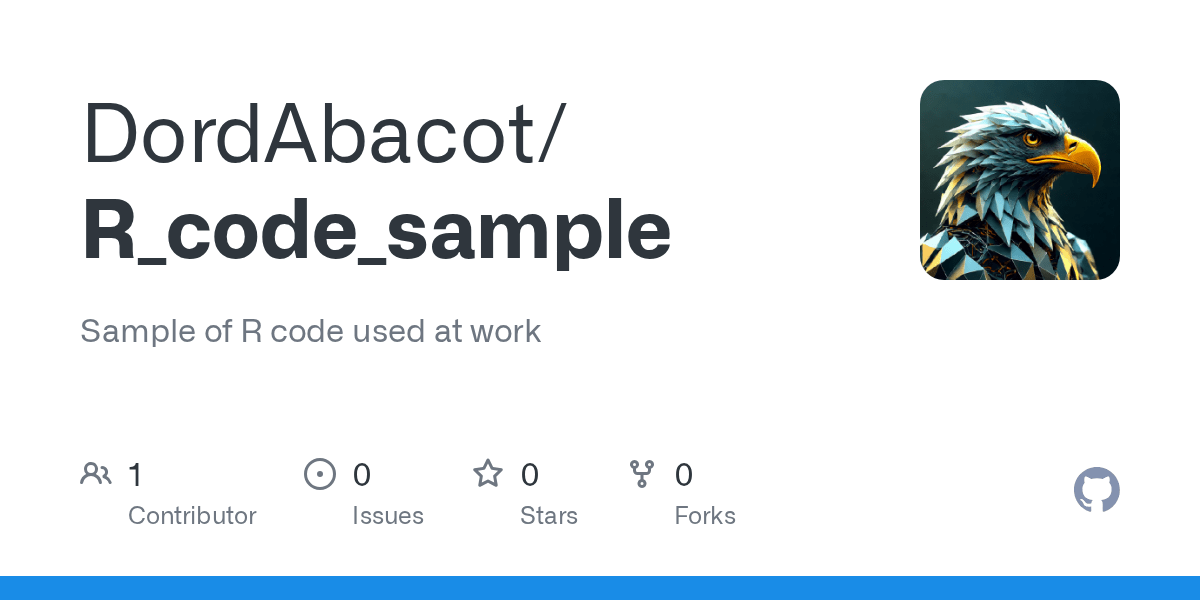Click the slash after DordAbacot

pos(551,134)
